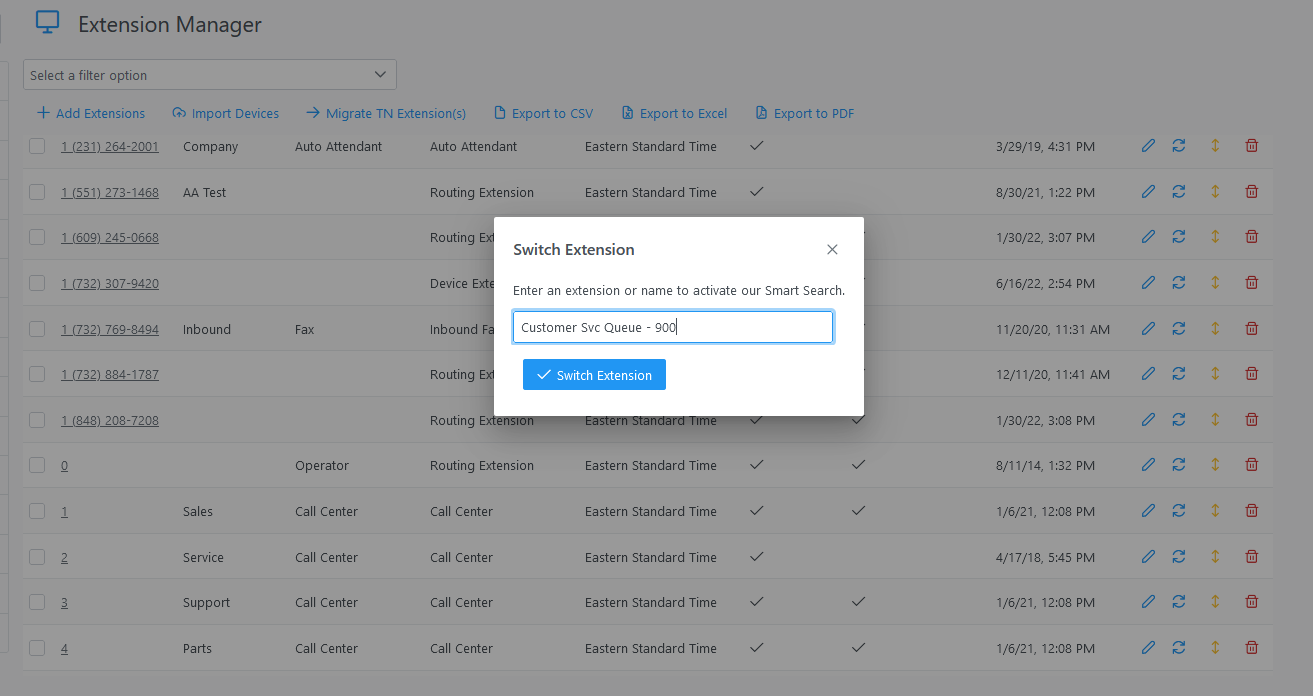Click the Extension Manager monitor icon
This screenshot has height=696, width=1313.
point(47,22)
